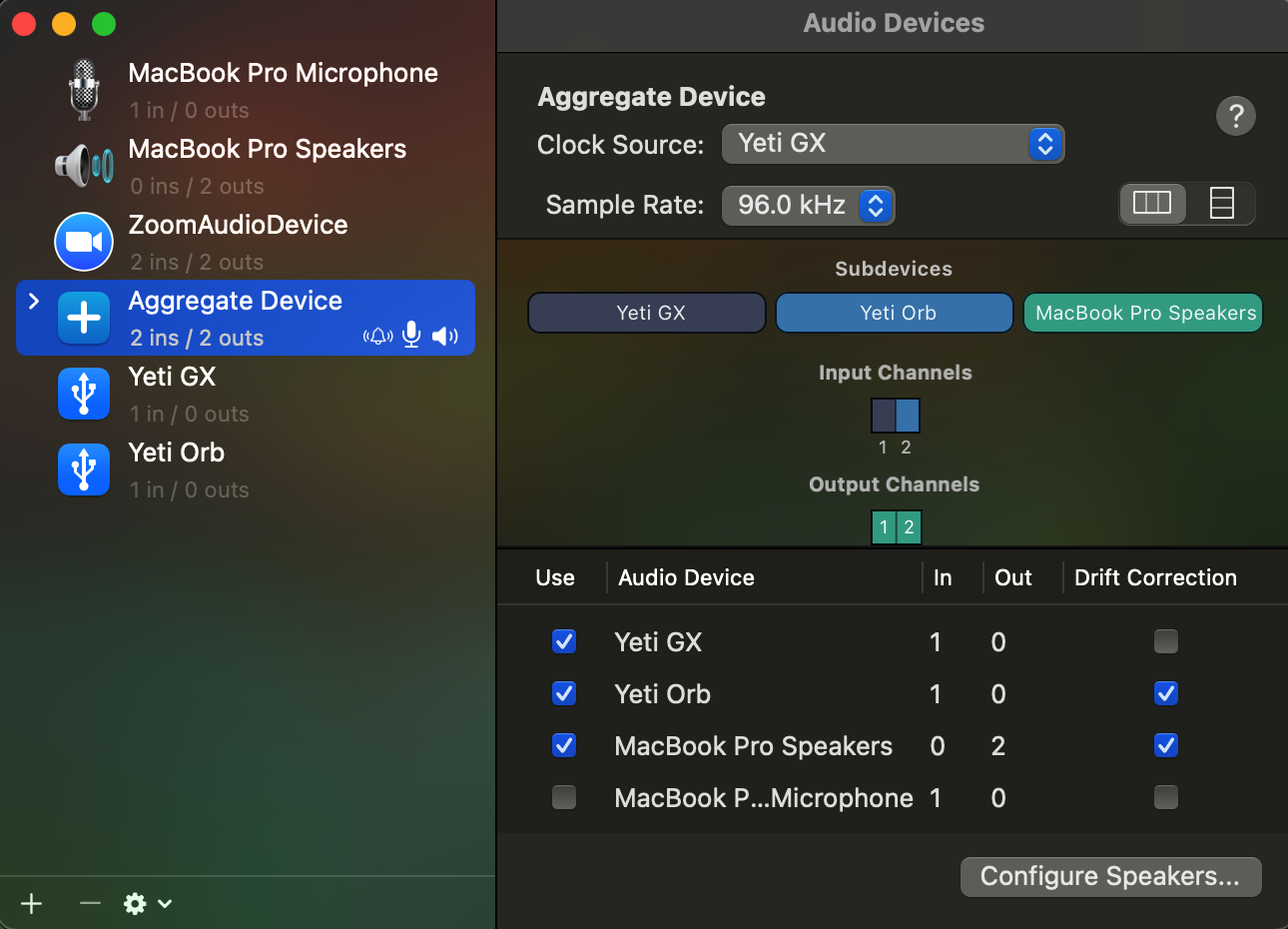Select the Yeti Orb subdevice block
This screenshot has width=1288, height=929.
point(895,313)
